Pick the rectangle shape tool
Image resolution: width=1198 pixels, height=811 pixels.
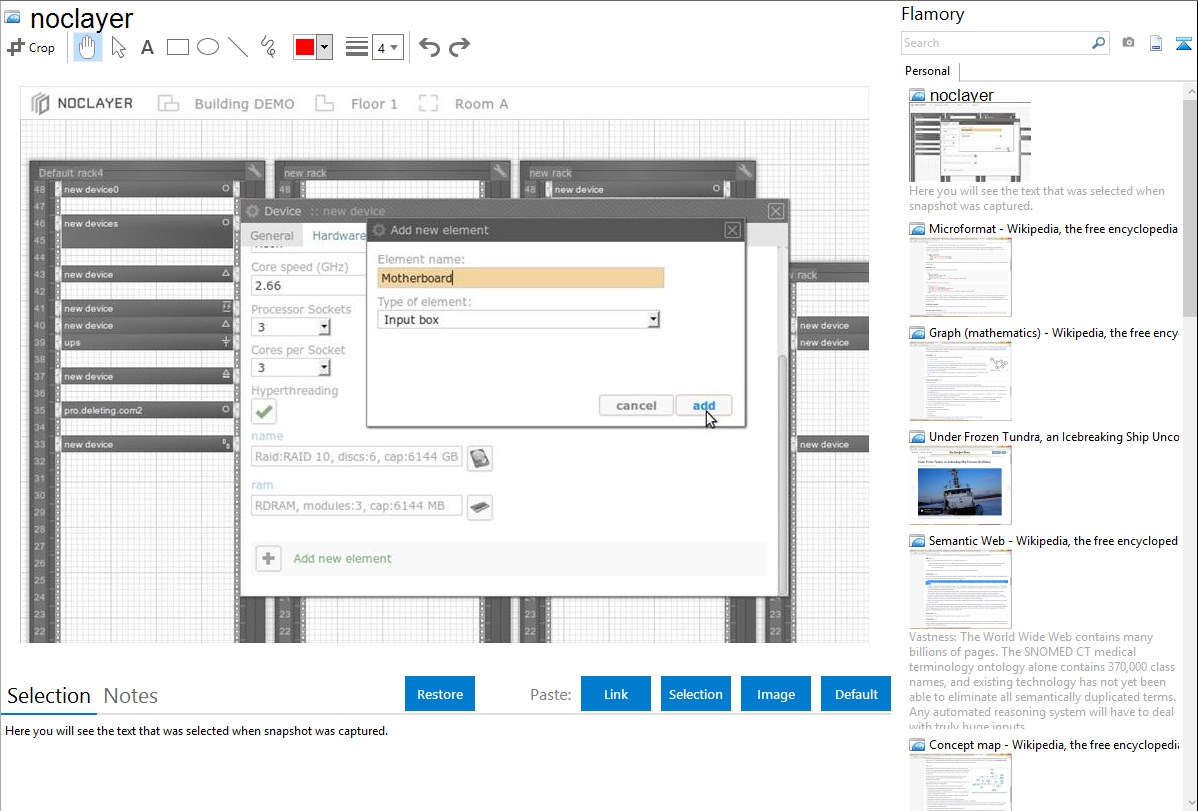pos(178,47)
